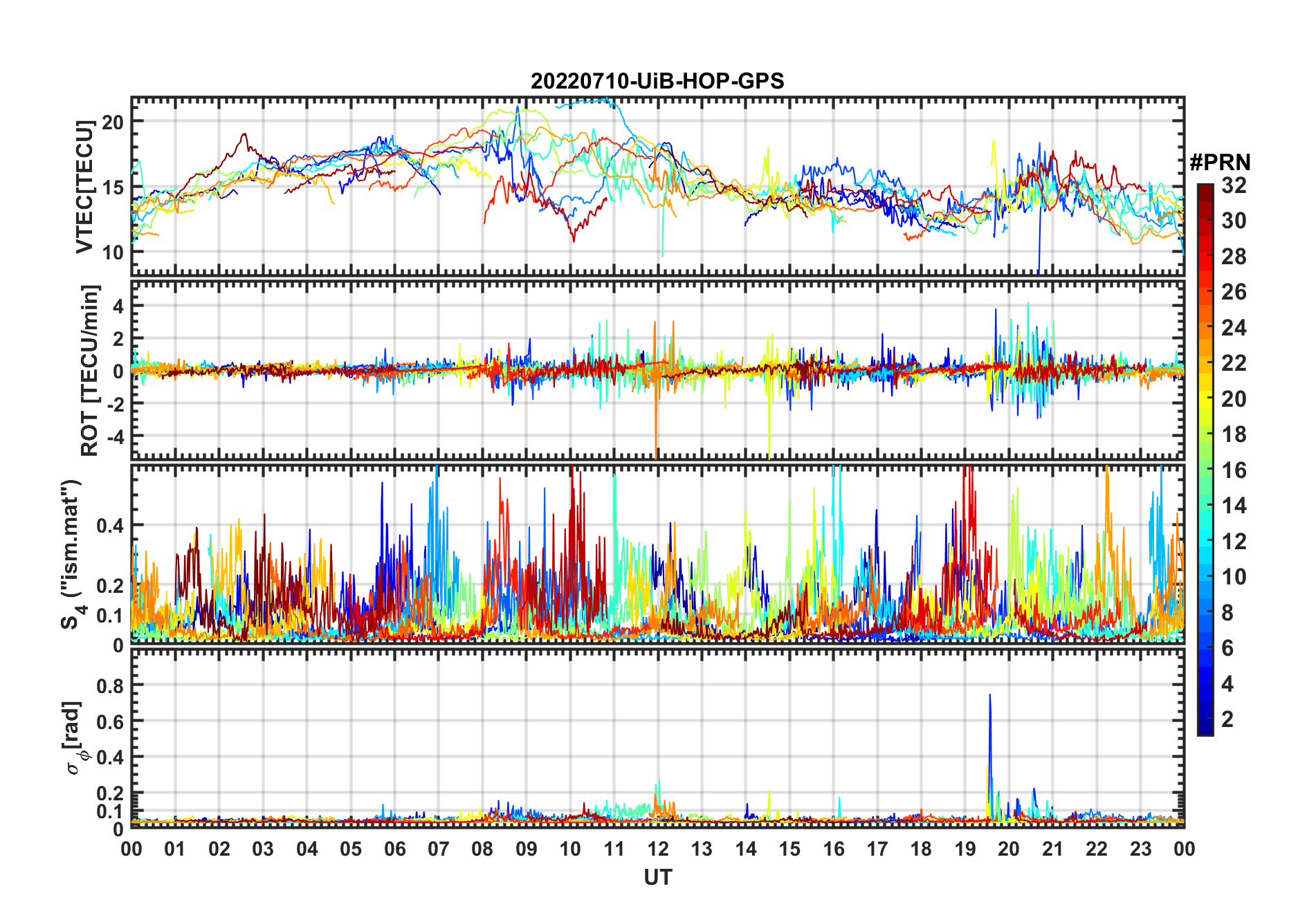This screenshot has width=1316, height=920.
Task: Click the sigma phi [rad] axis label
Action: click(75, 738)
